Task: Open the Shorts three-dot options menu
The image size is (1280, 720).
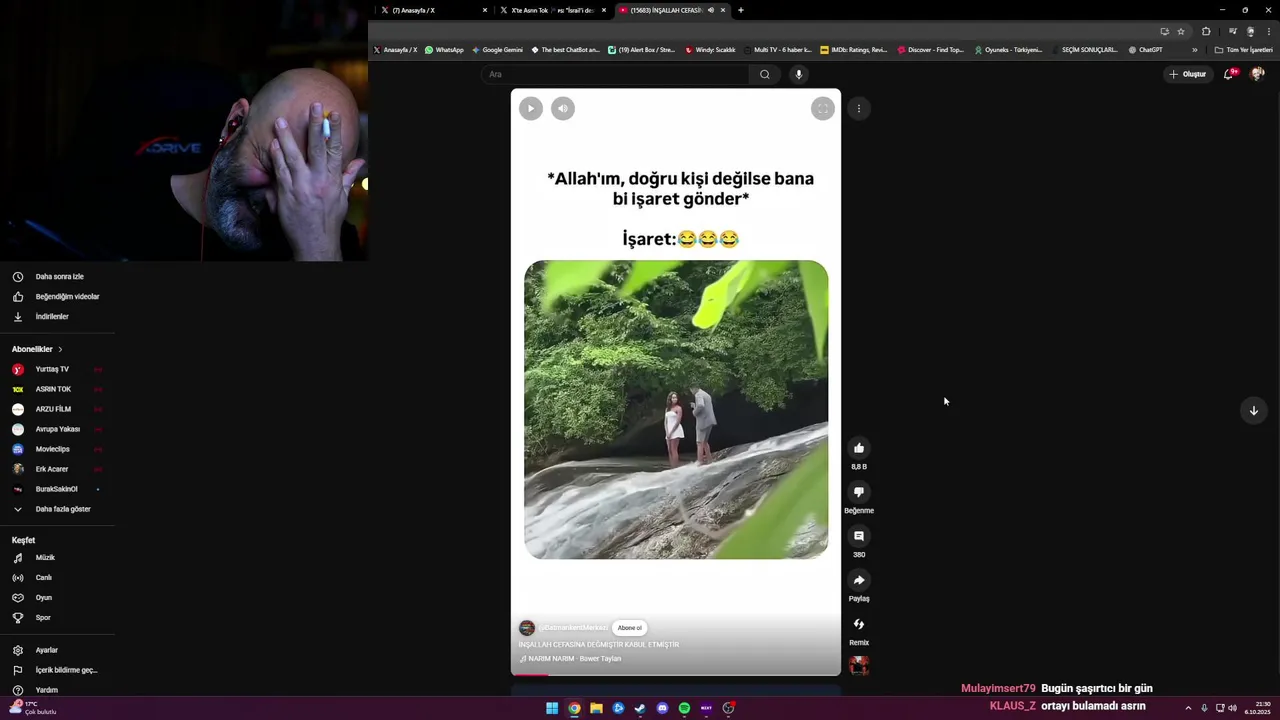Action: click(x=858, y=108)
